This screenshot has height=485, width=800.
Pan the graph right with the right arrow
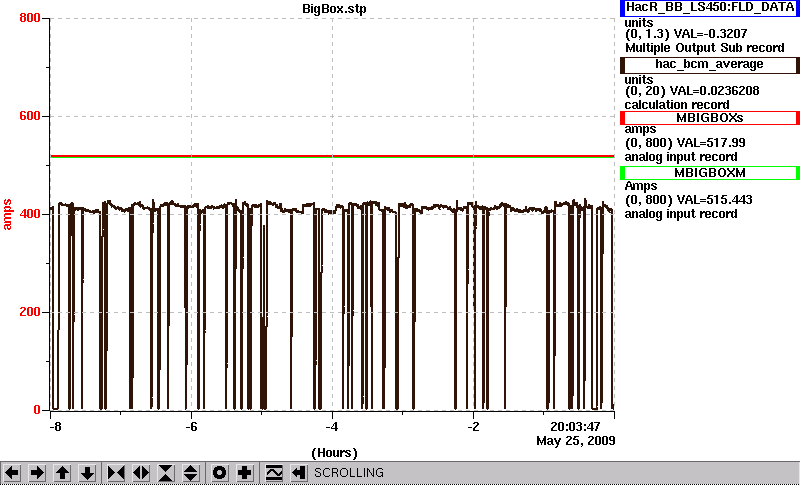click(37, 473)
